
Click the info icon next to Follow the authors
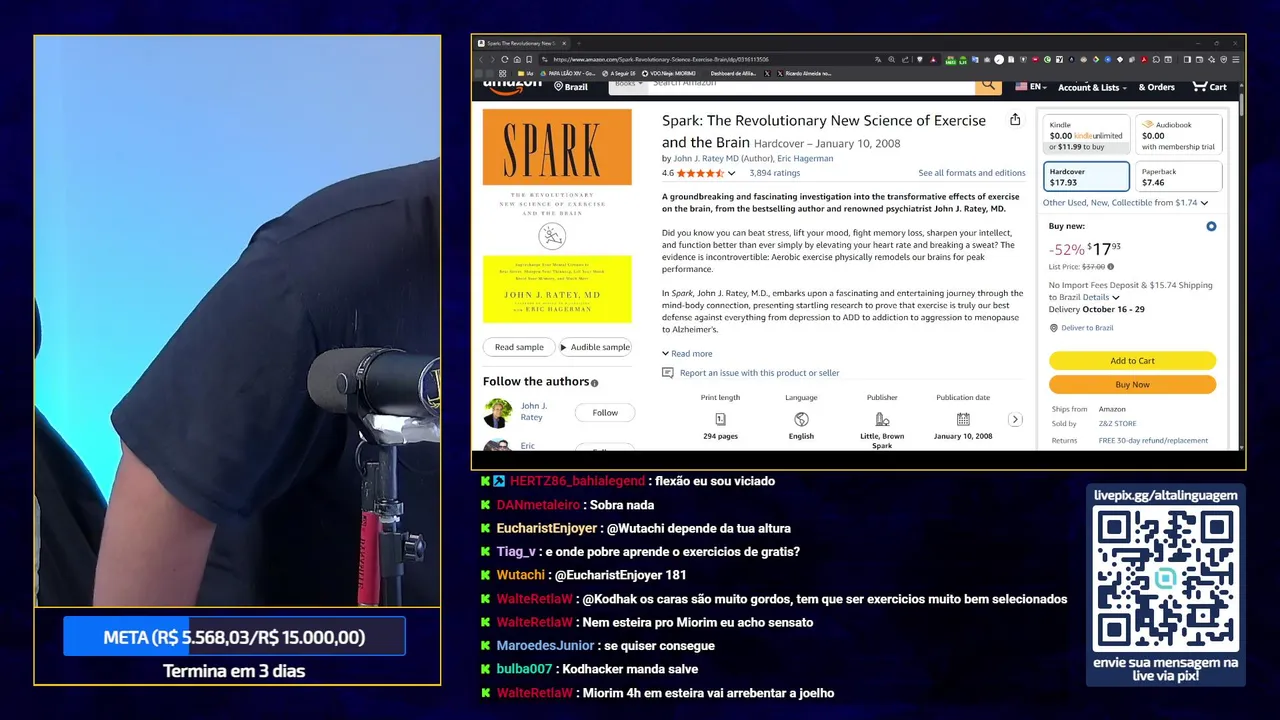coord(594,383)
